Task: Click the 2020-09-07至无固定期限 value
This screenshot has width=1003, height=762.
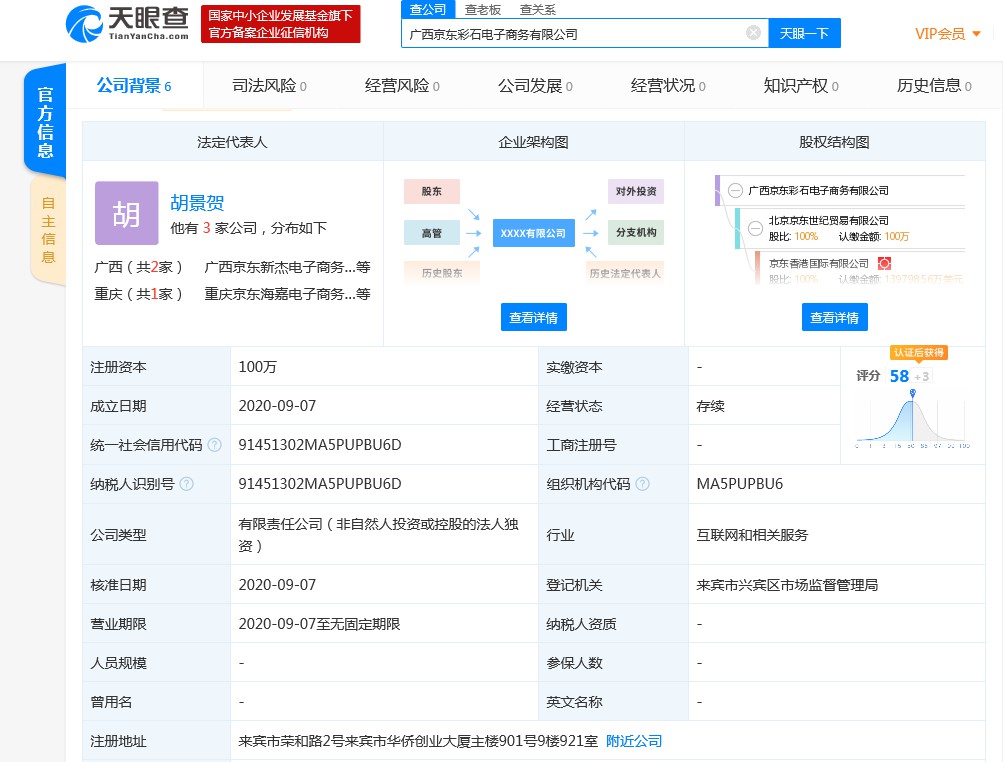Action: [x=319, y=624]
